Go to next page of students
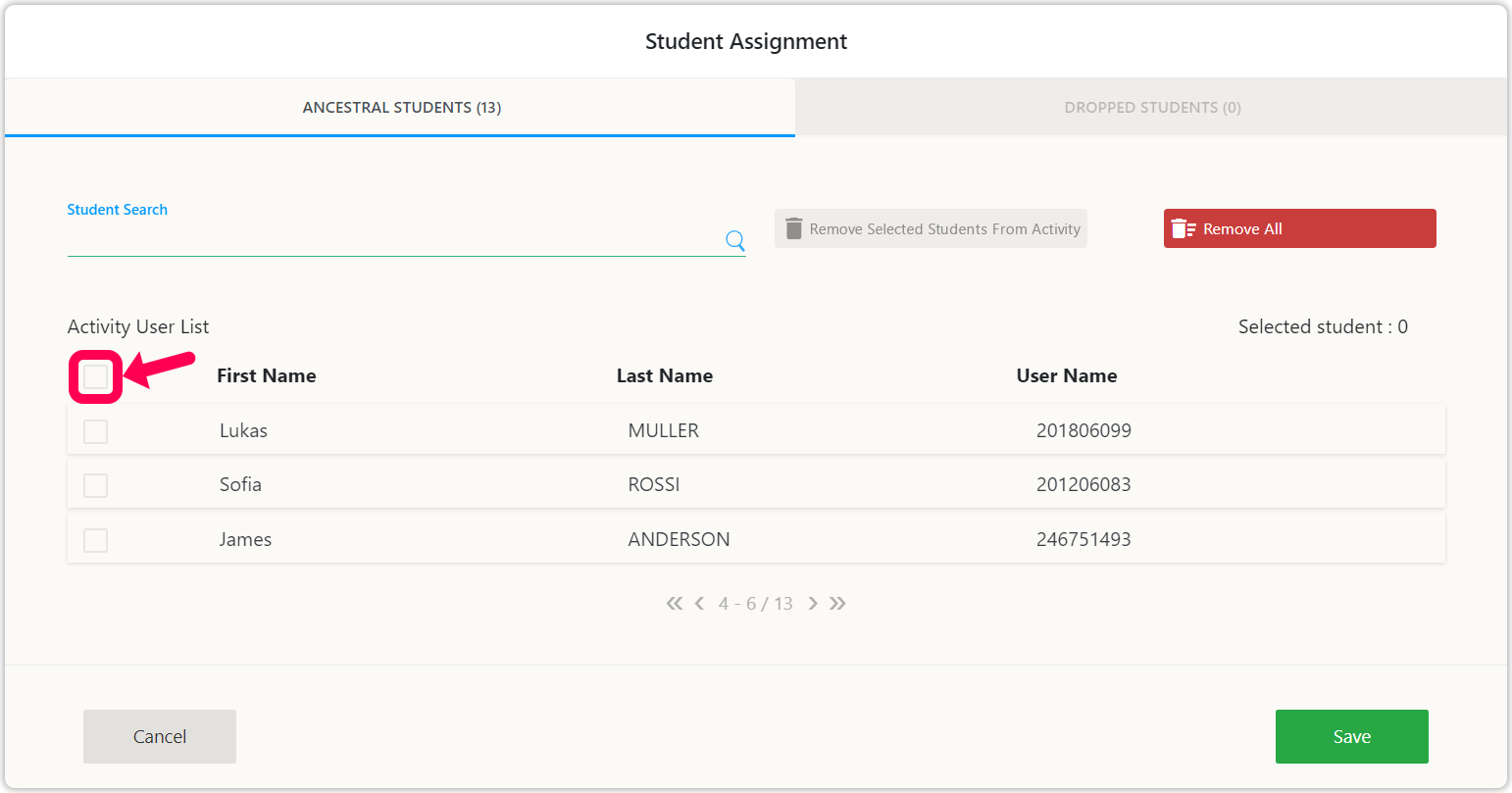1512x793 pixels. click(x=813, y=604)
